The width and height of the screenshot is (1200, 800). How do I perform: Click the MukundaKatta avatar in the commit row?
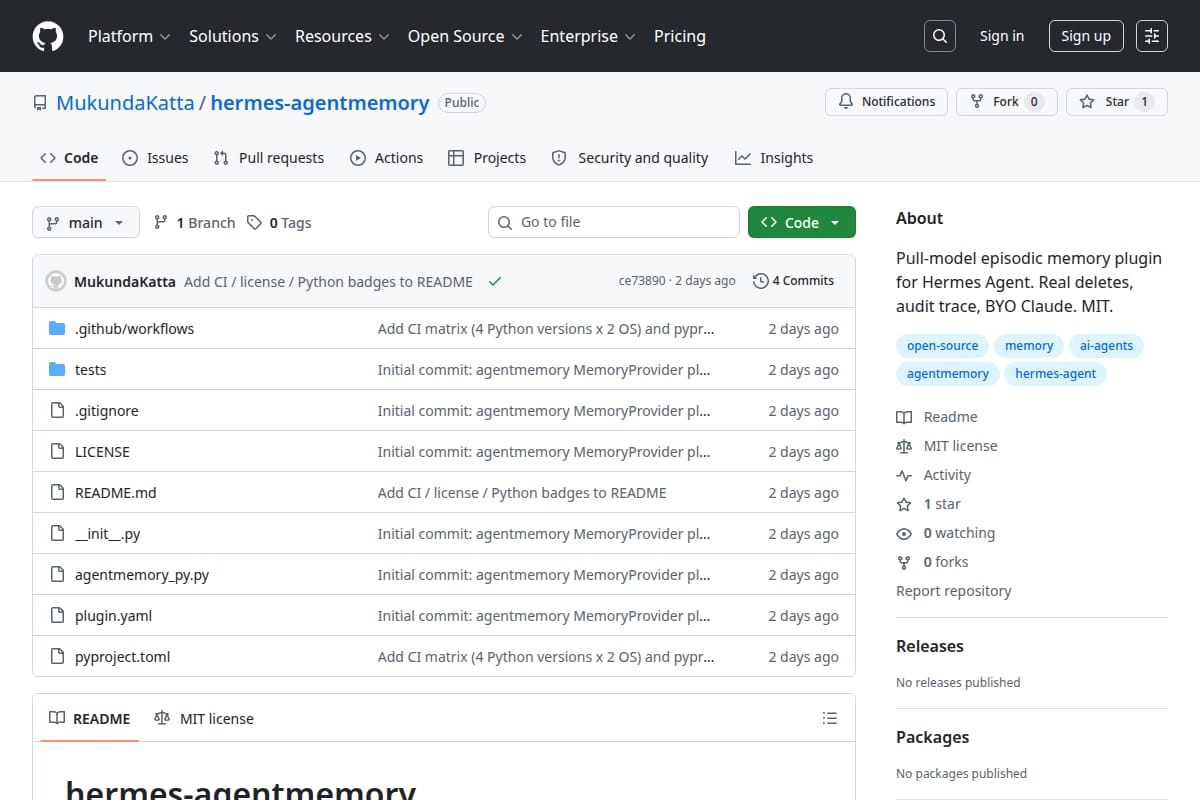pos(56,281)
